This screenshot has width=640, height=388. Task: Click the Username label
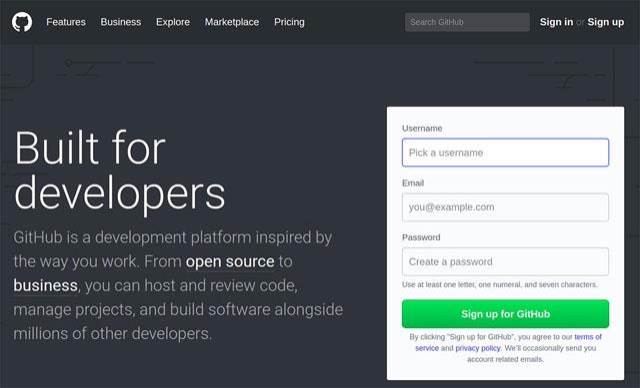tap(422, 128)
